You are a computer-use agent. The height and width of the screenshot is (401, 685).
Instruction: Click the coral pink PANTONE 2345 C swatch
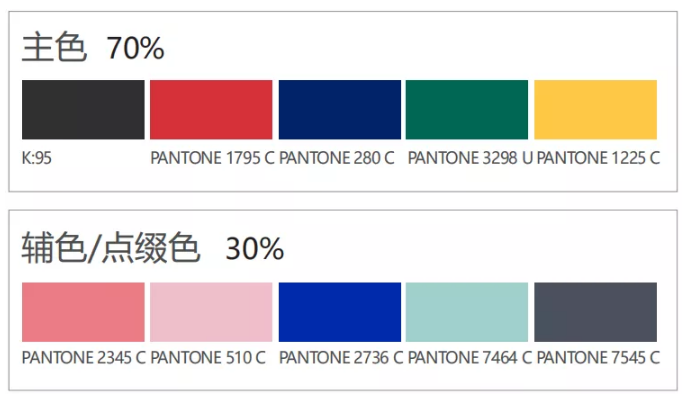pos(83,312)
